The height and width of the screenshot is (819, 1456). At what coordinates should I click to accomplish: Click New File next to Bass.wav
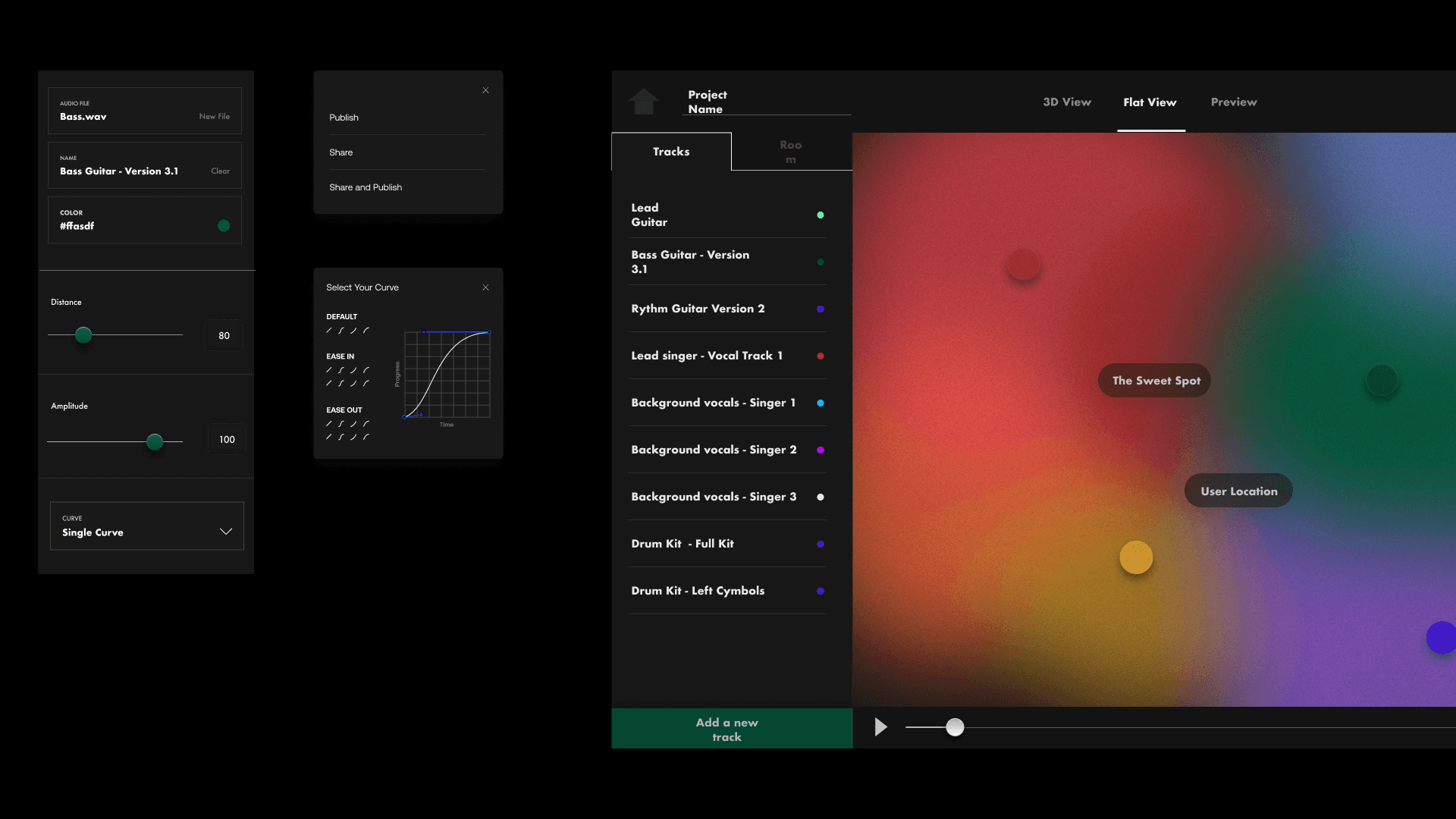pyautogui.click(x=214, y=117)
